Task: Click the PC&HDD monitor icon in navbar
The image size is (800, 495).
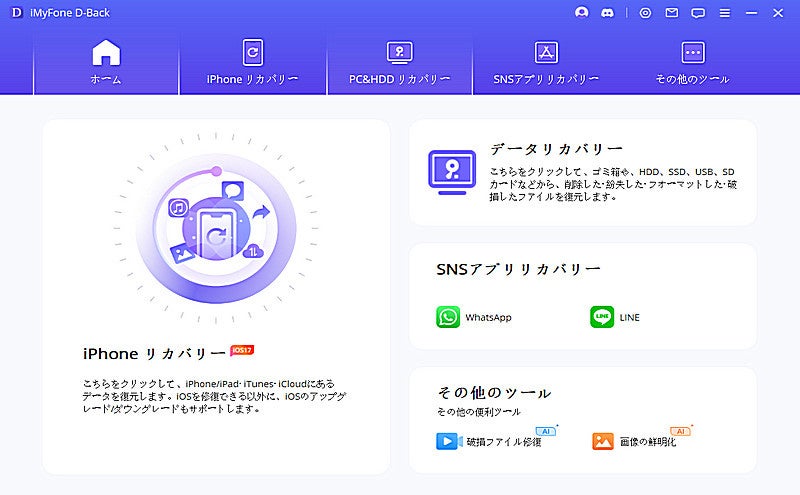Action: 399,52
